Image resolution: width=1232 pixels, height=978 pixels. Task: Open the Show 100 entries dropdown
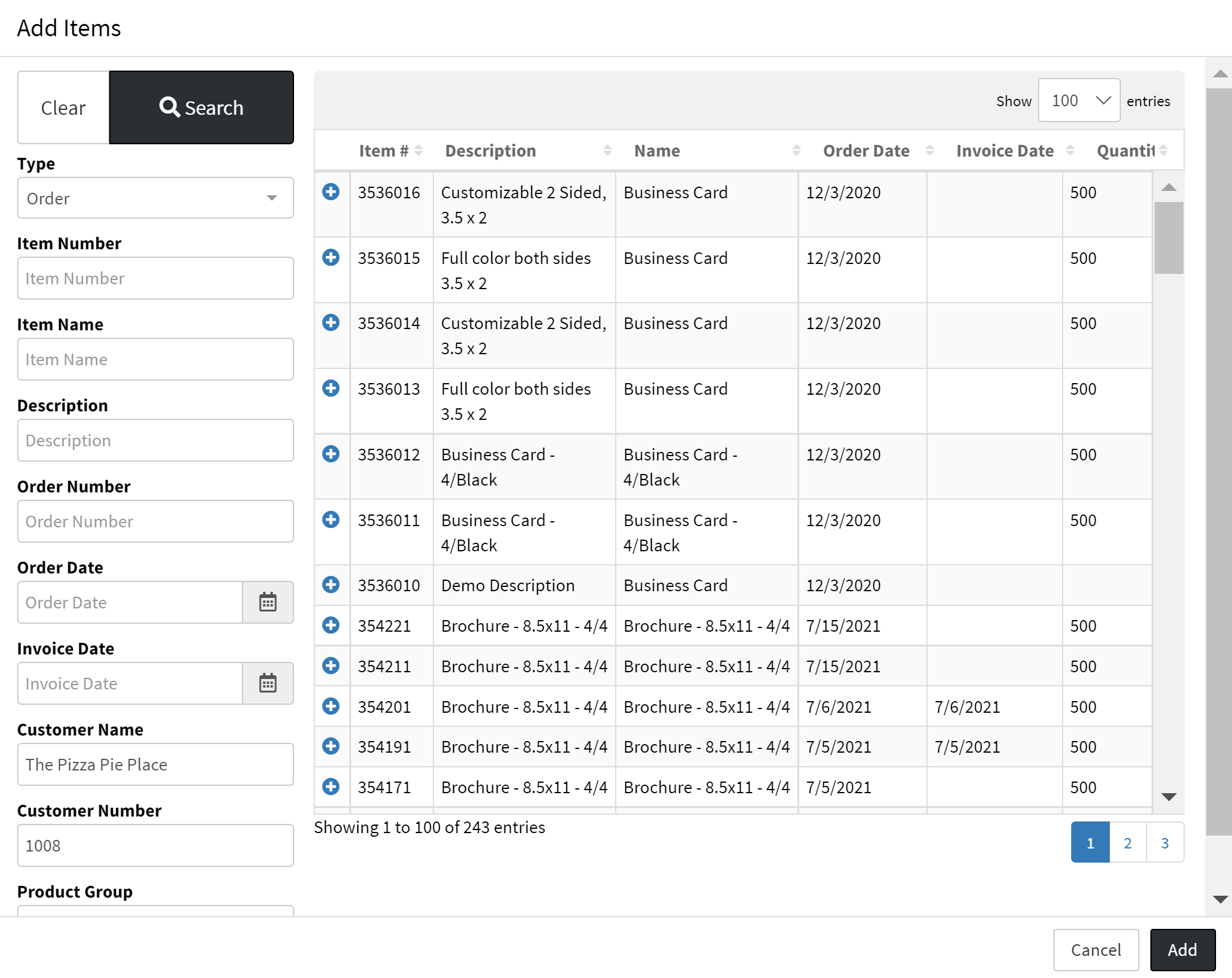(1079, 101)
